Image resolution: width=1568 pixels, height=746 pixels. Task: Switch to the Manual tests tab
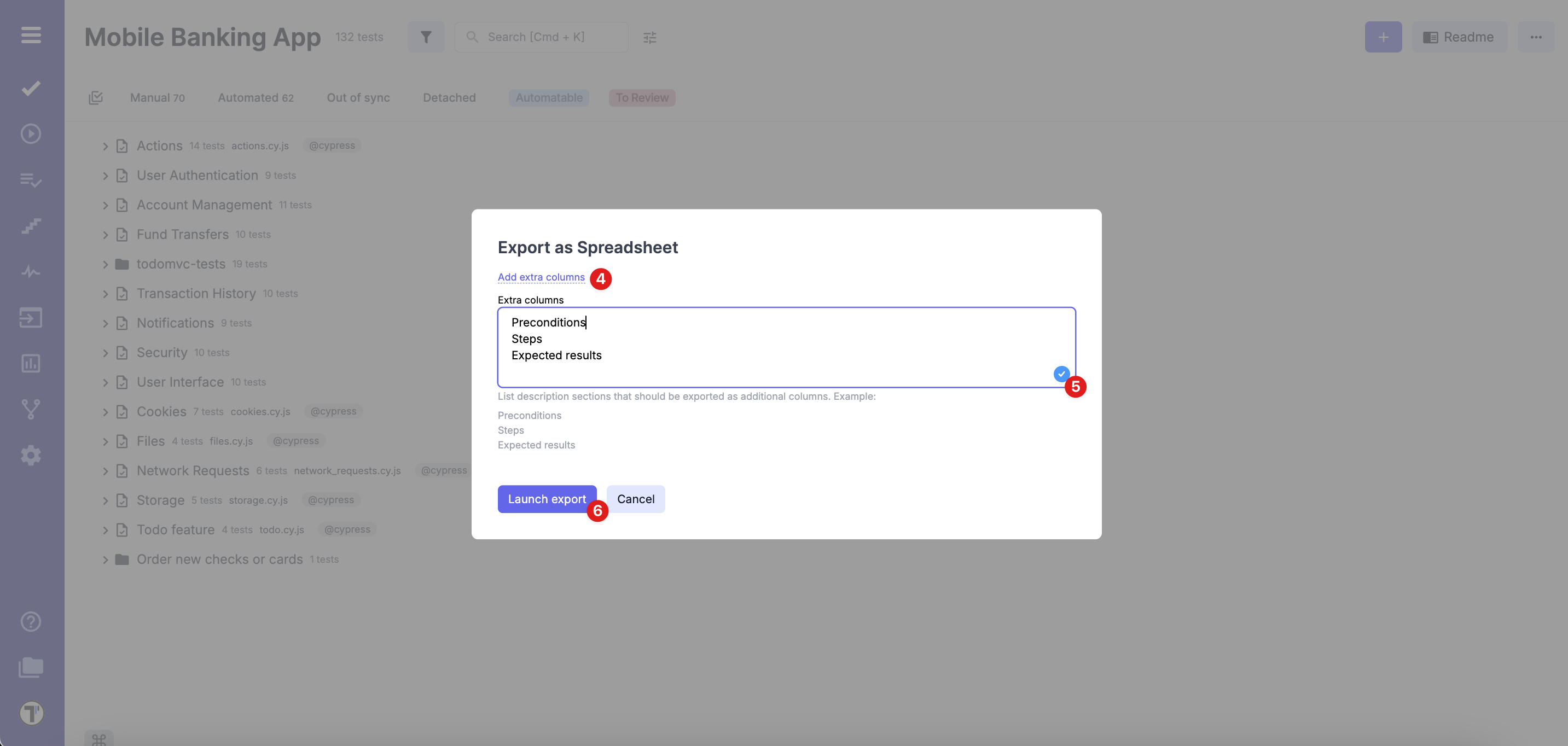point(157,97)
